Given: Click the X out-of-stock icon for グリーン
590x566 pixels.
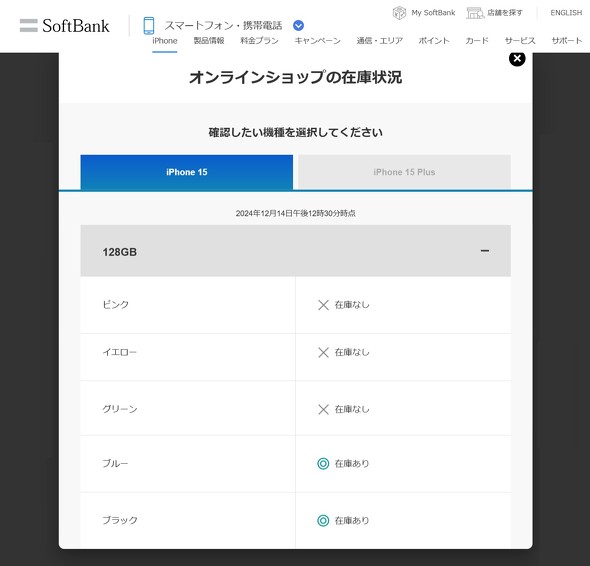Looking at the screenshot, I should (x=323, y=409).
